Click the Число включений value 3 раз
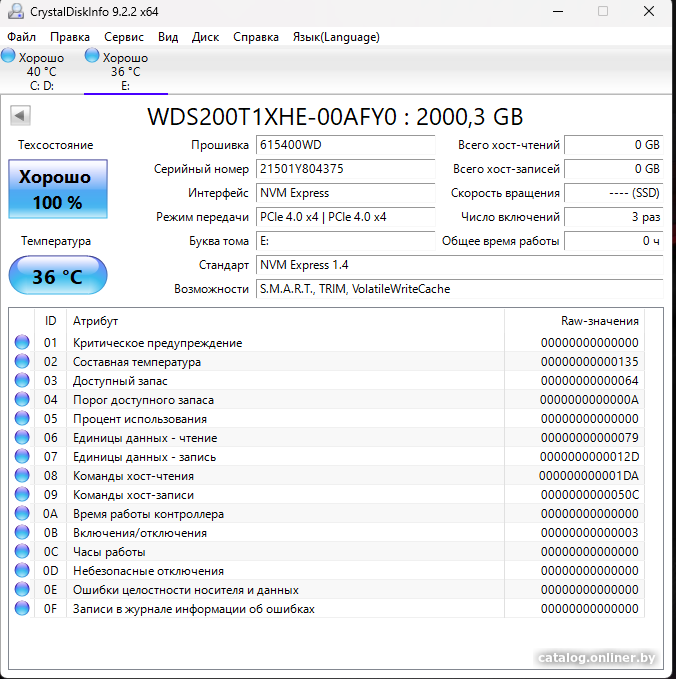 [614, 217]
